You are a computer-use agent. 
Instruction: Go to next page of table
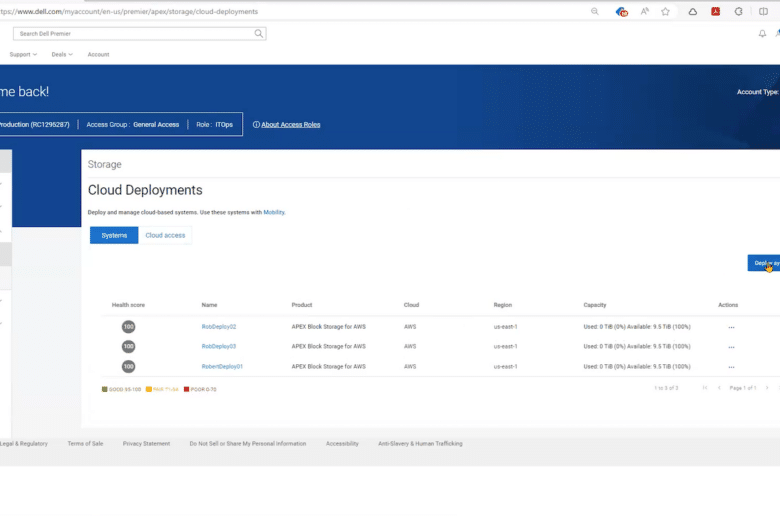[767, 388]
